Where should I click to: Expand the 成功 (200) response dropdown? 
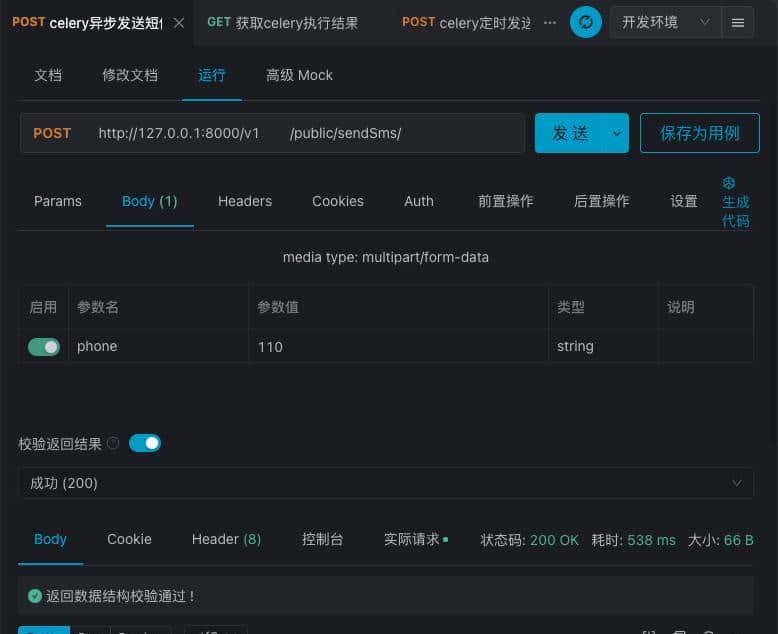pos(386,483)
